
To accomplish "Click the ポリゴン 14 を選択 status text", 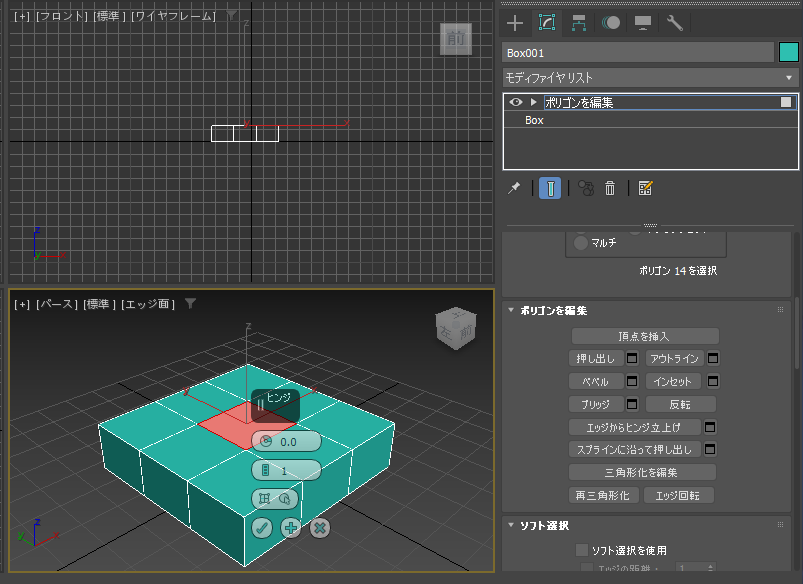I will [678, 270].
